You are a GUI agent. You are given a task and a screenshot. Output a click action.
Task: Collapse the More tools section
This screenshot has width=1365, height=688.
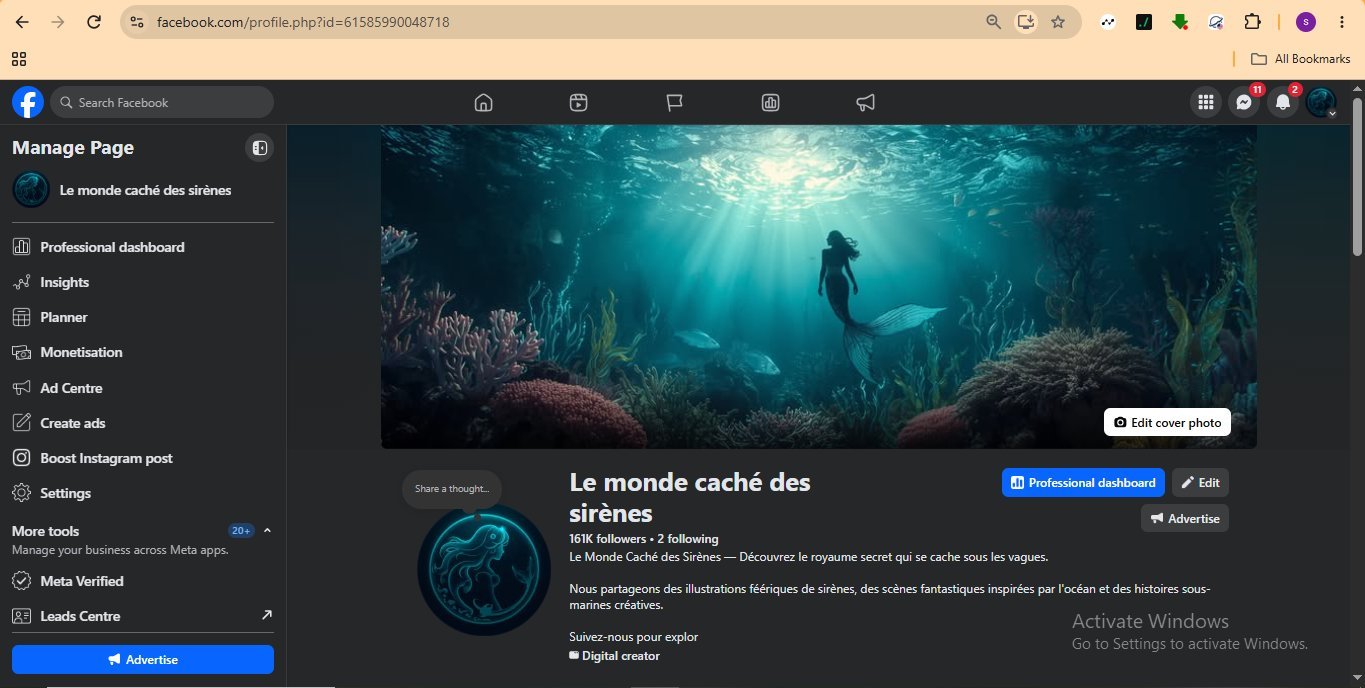(267, 531)
